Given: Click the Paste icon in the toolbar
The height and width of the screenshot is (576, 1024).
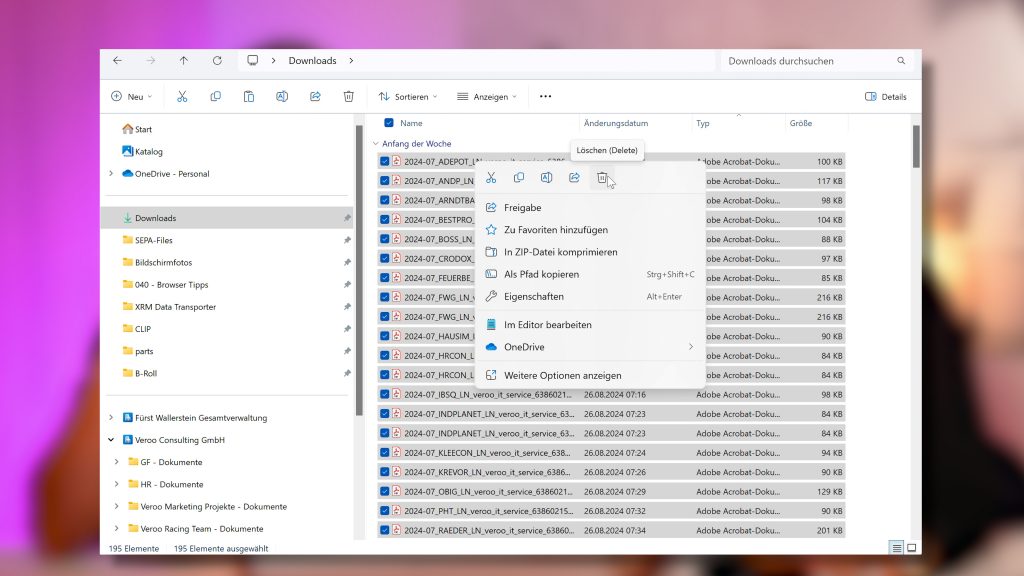Looking at the screenshot, I should click(248, 96).
